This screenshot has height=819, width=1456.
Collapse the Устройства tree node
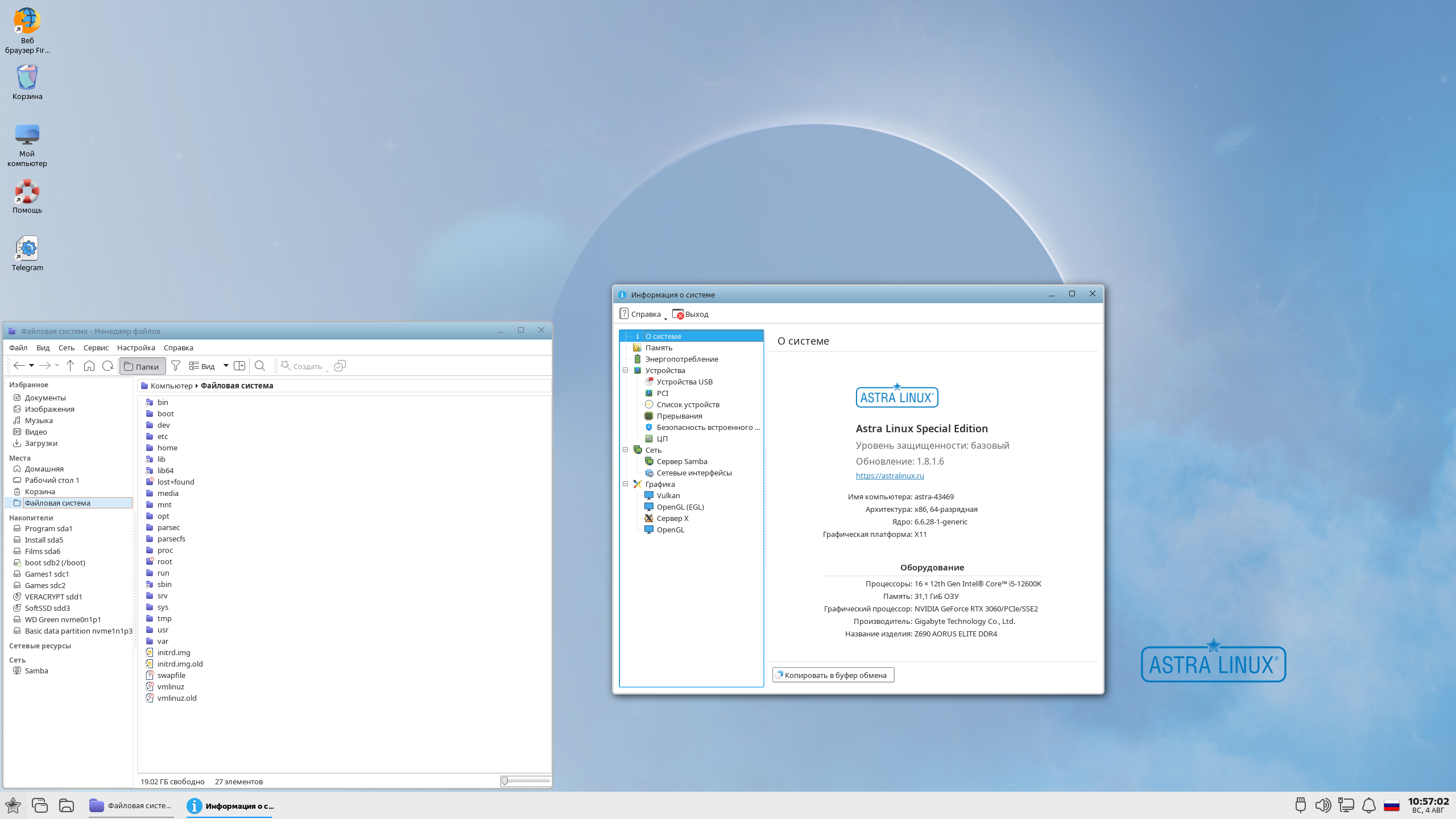pos(626,370)
